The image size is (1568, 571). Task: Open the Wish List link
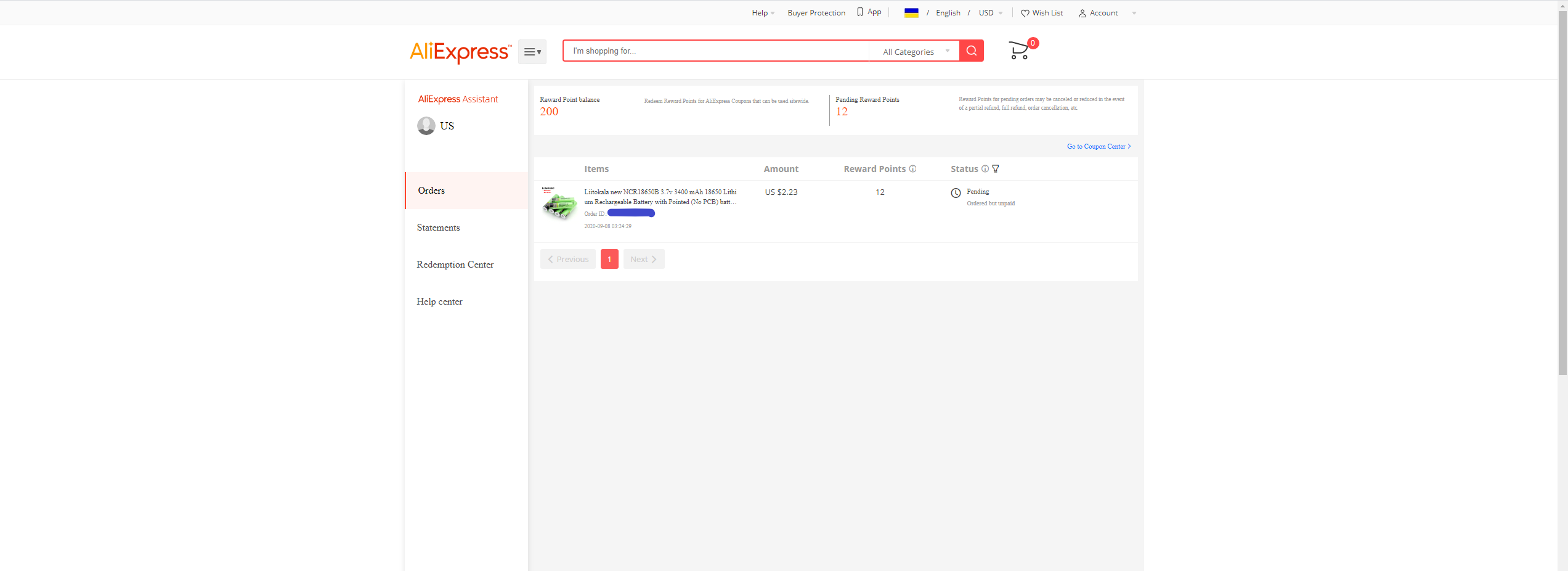click(x=1047, y=13)
